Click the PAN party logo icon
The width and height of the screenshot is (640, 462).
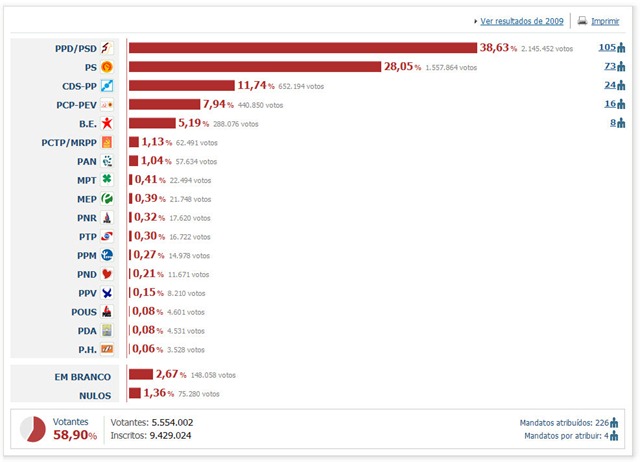coord(107,161)
